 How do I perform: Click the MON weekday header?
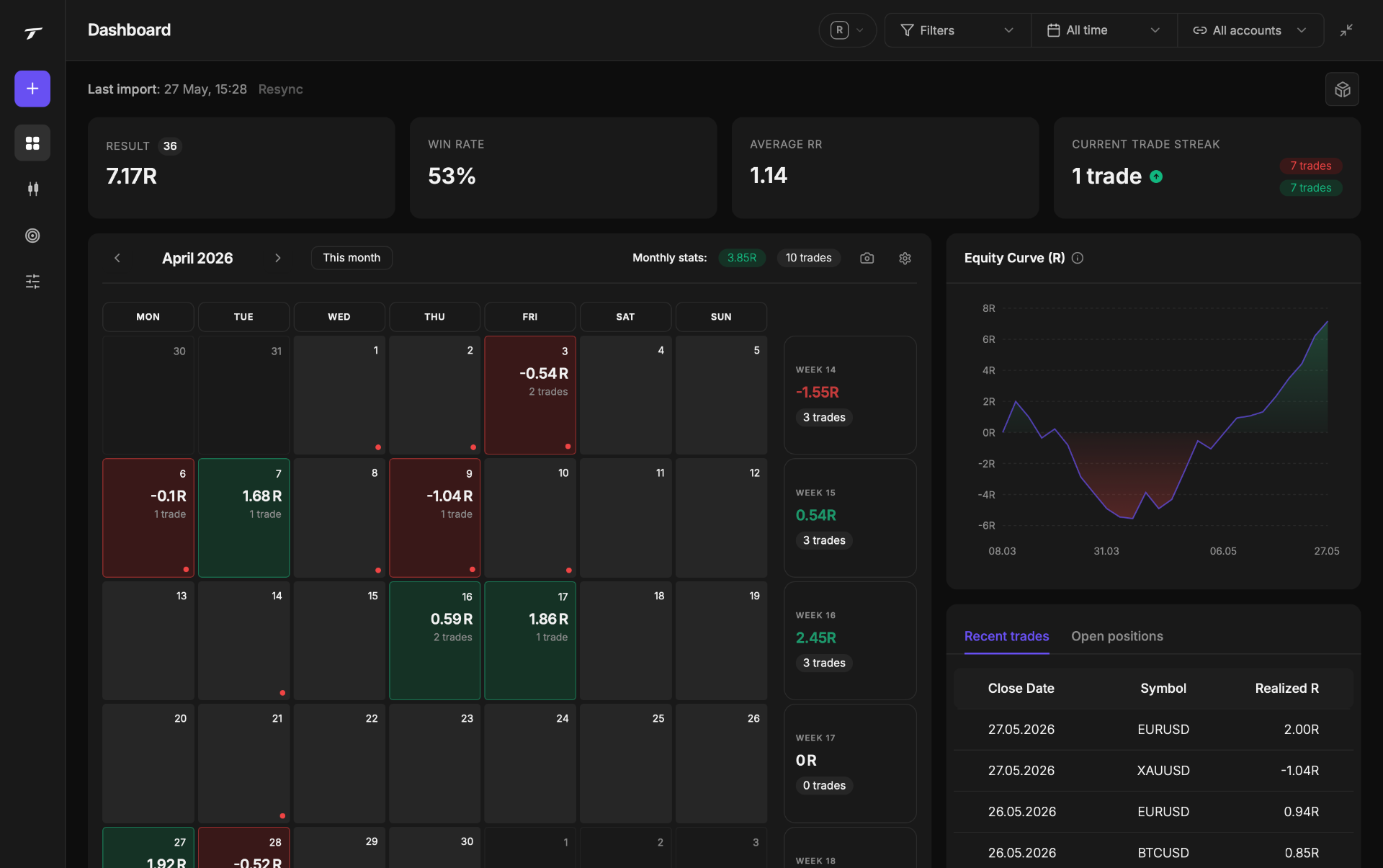click(x=148, y=317)
